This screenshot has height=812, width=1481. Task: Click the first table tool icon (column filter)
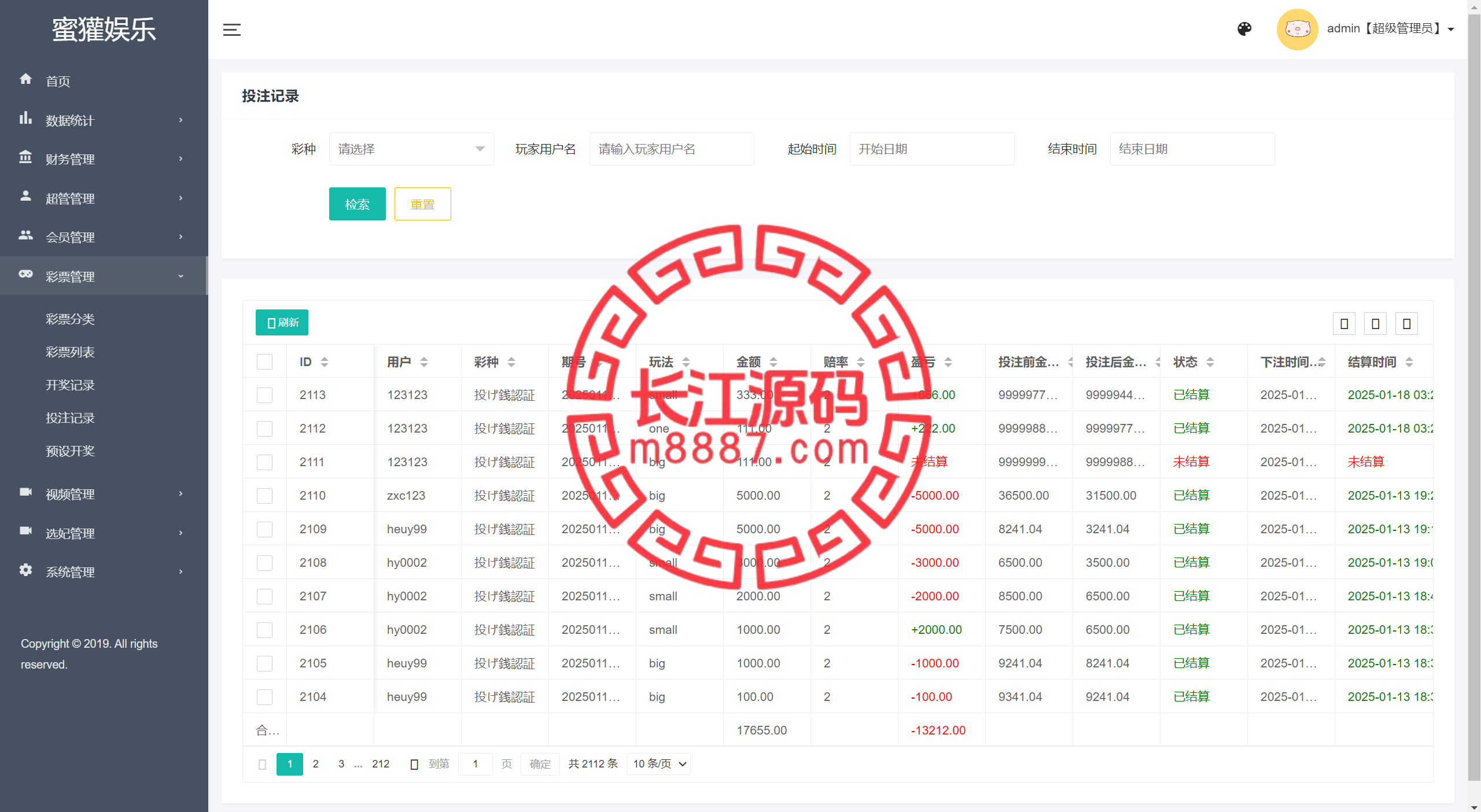[1344, 324]
